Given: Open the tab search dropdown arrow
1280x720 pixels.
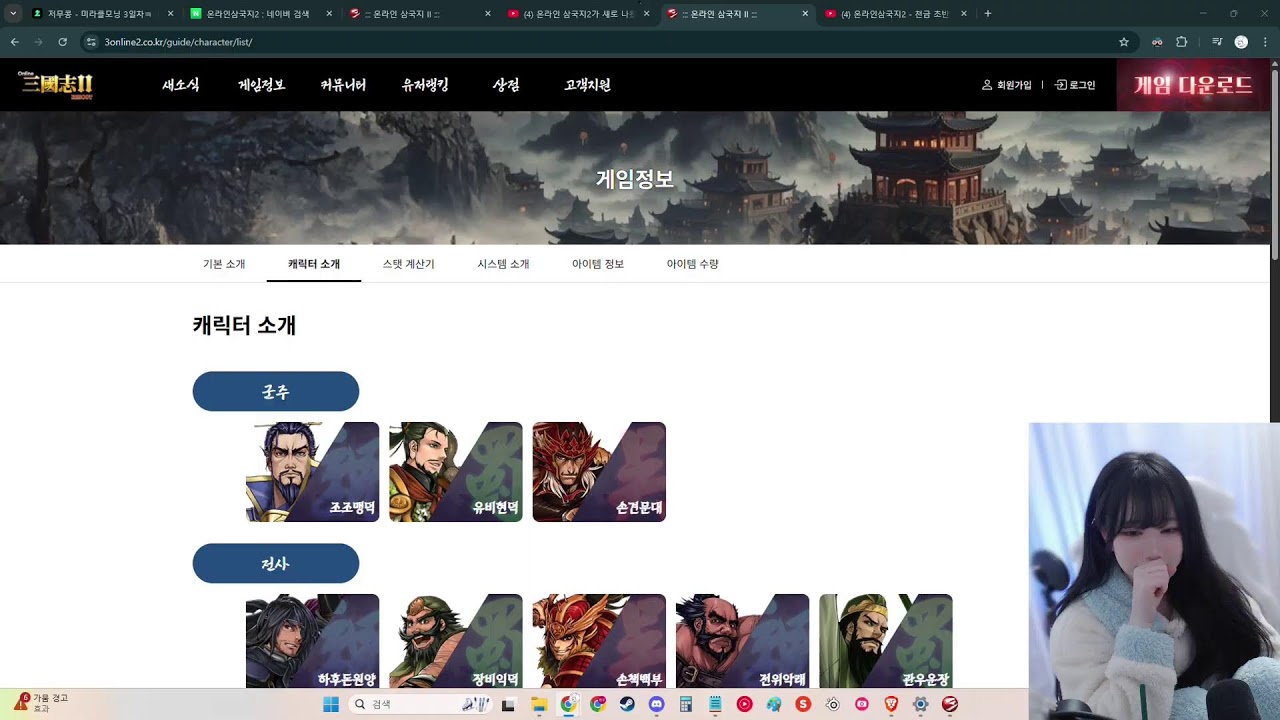Looking at the screenshot, I should pos(13,14).
